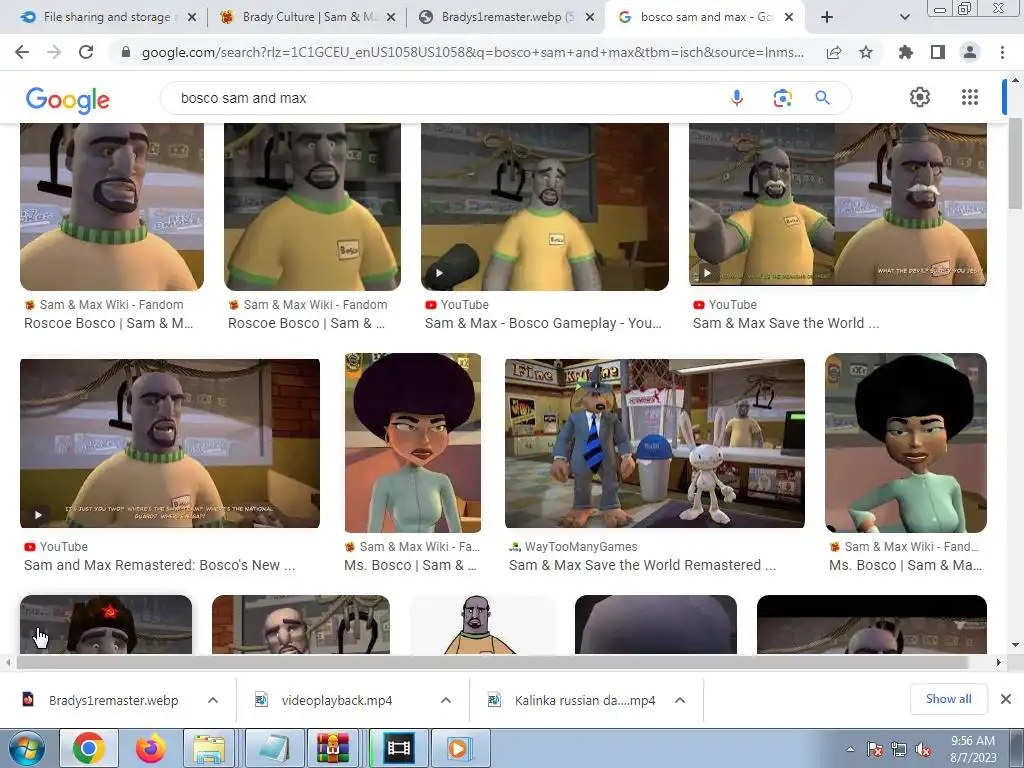Click the horizontal scrollbar thumb
This screenshot has height=768, width=1024.
pos(492,662)
